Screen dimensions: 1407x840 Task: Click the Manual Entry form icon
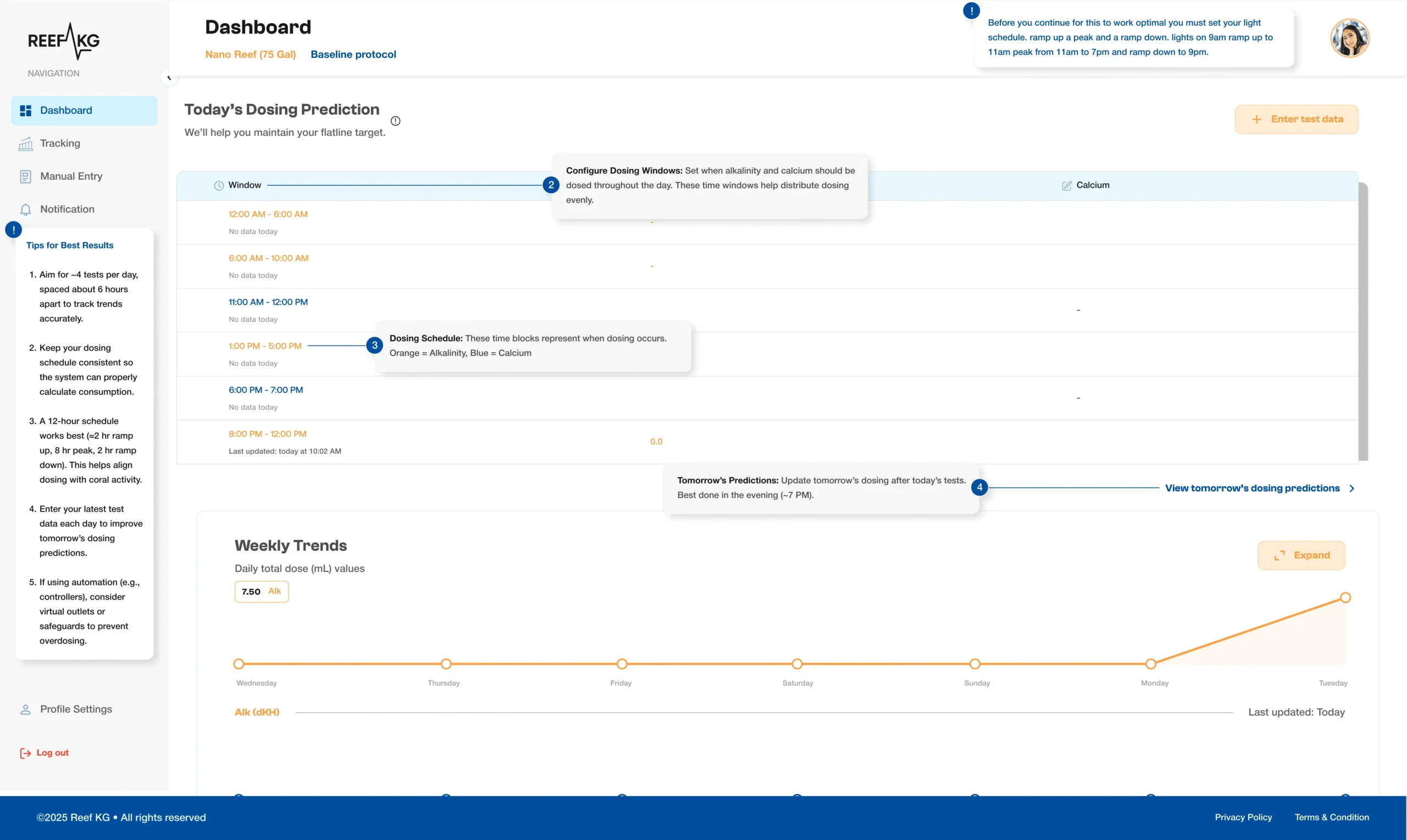[25, 176]
